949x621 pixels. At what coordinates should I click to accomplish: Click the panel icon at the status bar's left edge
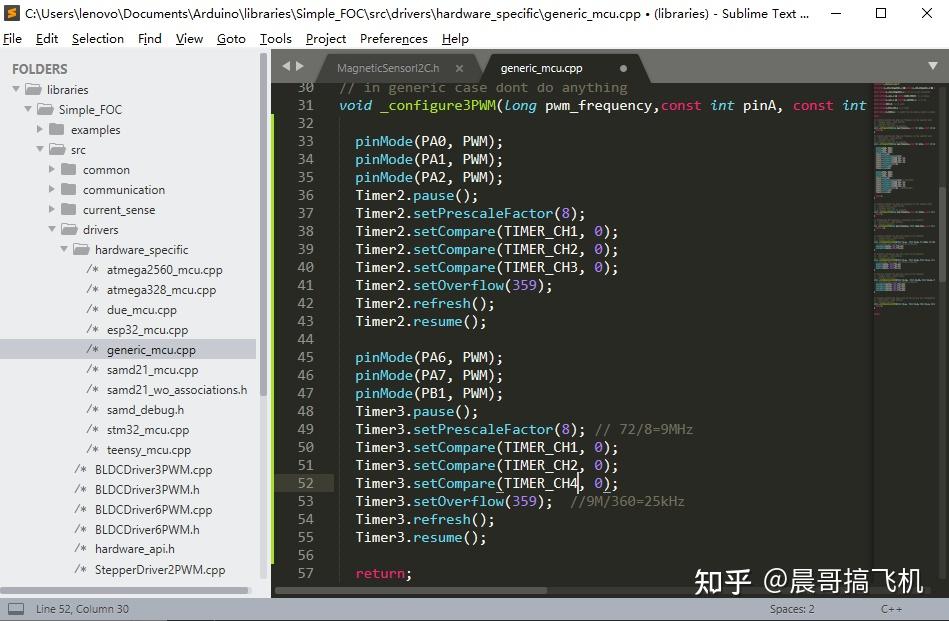pos(14,608)
